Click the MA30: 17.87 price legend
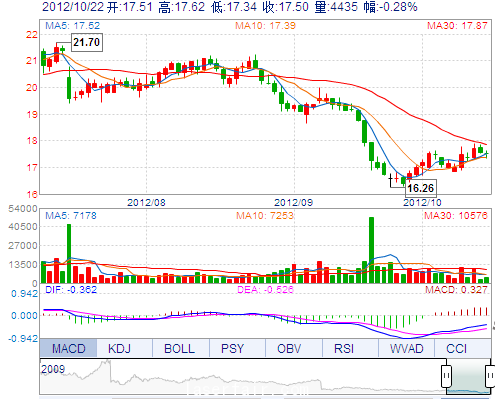This screenshot has height=399, width=495. tap(457, 26)
